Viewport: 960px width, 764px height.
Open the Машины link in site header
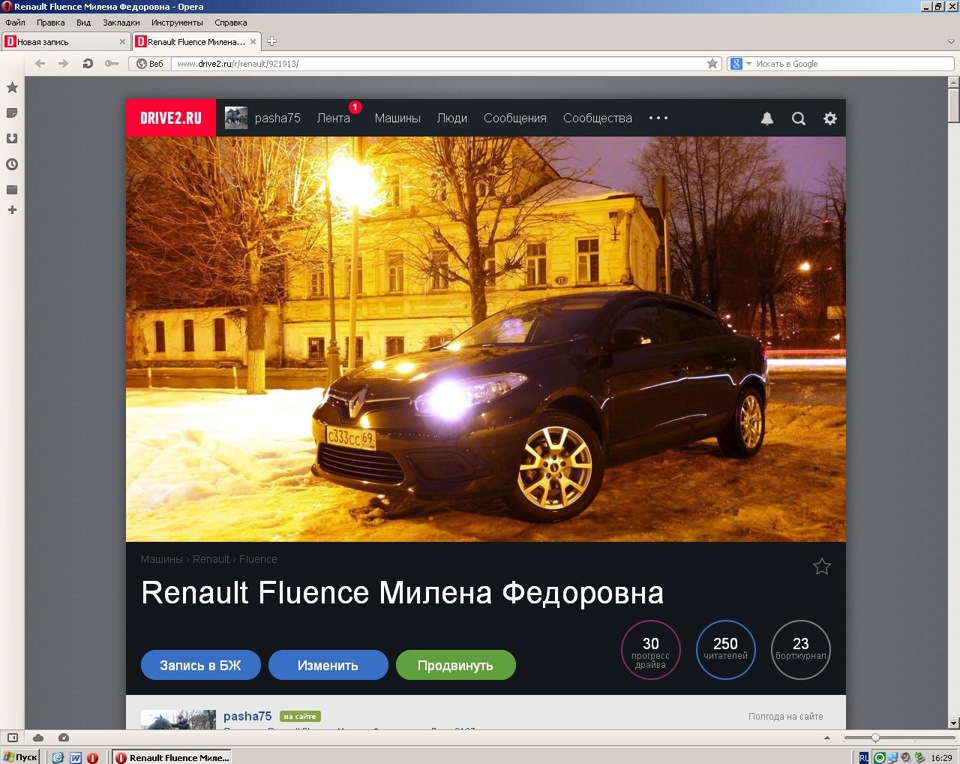click(397, 118)
